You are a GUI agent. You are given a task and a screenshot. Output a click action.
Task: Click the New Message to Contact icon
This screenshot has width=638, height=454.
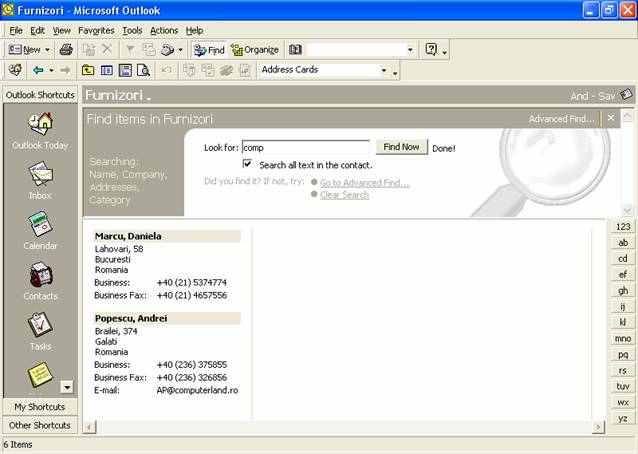tap(149, 50)
